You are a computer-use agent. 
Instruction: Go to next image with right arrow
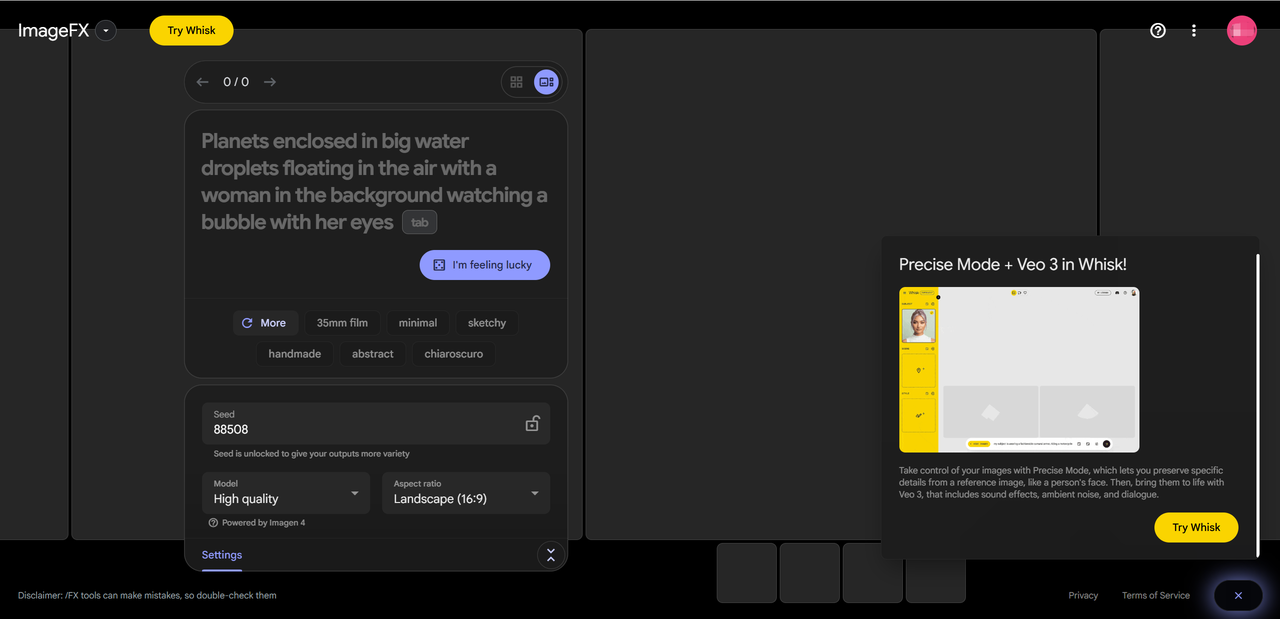[x=270, y=82]
